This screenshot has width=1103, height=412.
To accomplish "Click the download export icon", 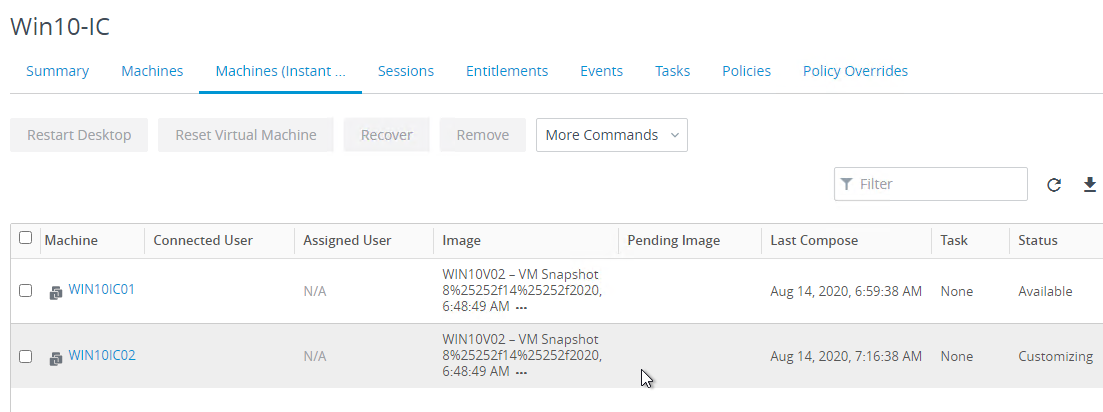I will point(1090,185).
